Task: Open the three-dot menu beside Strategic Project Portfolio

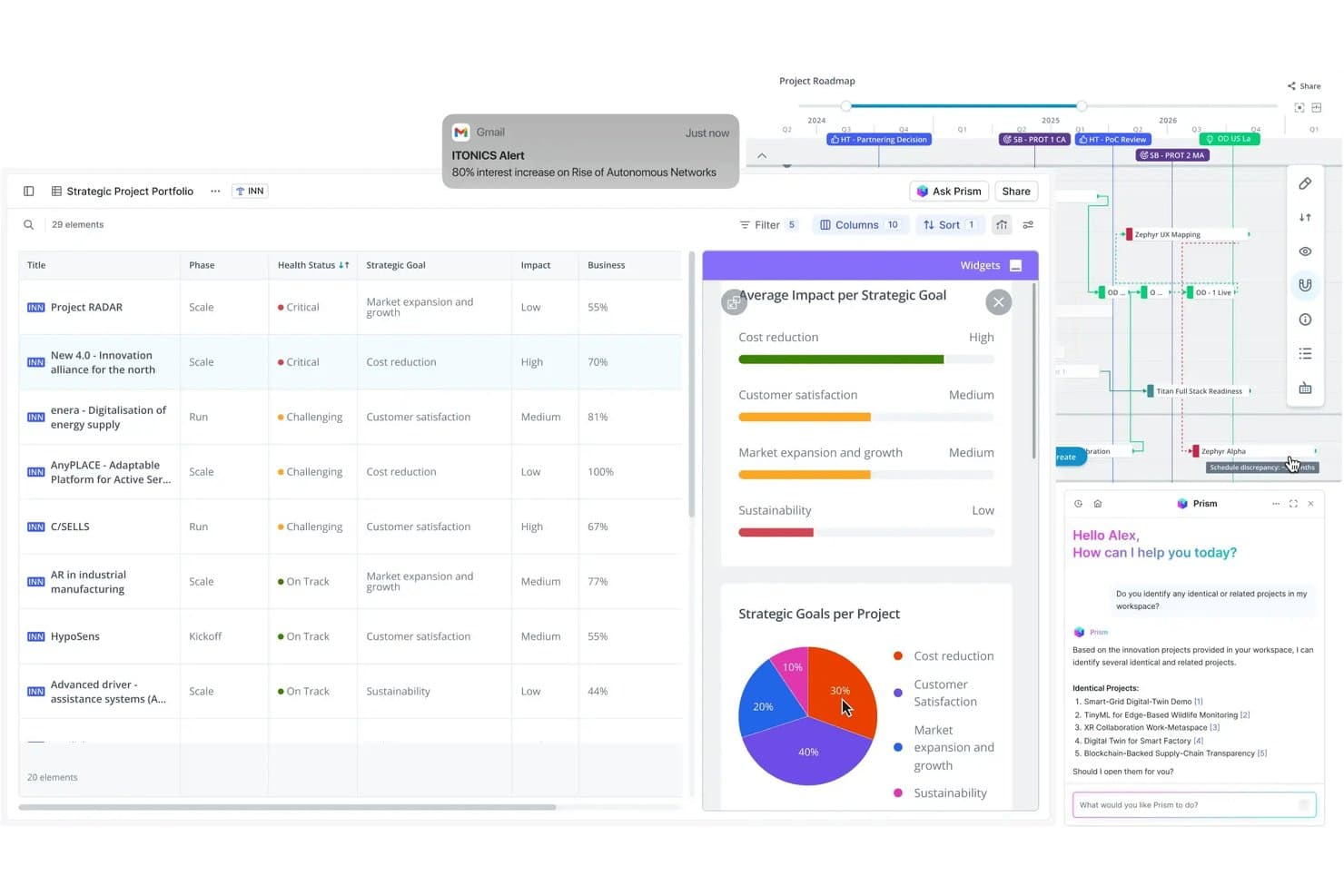Action: point(215,192)
